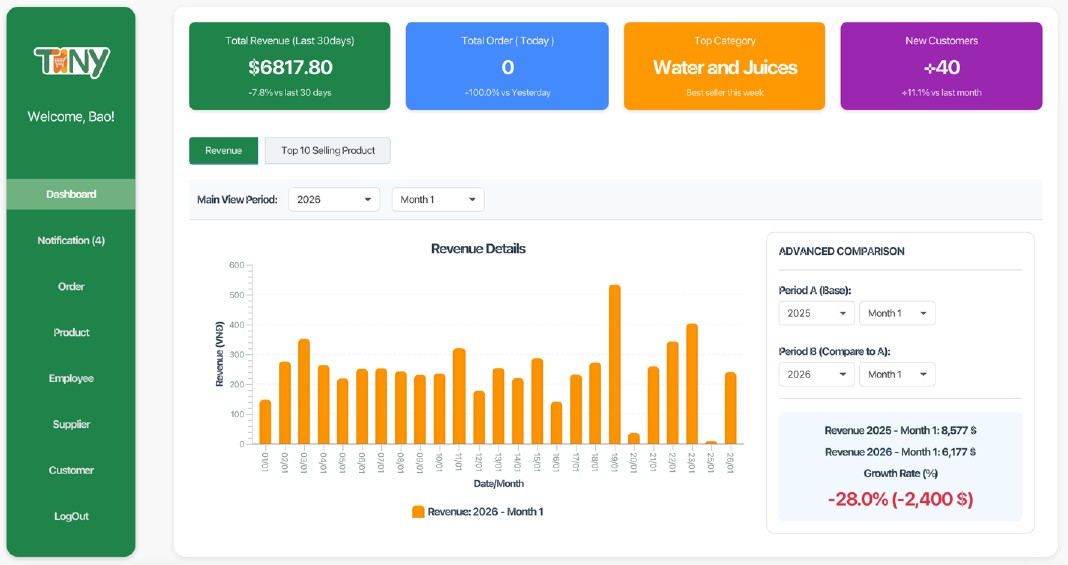Open Period A year dropdown 2025
Image resolution: width=1068 pixels, height=565 pixels.
(x=817, y=313)
